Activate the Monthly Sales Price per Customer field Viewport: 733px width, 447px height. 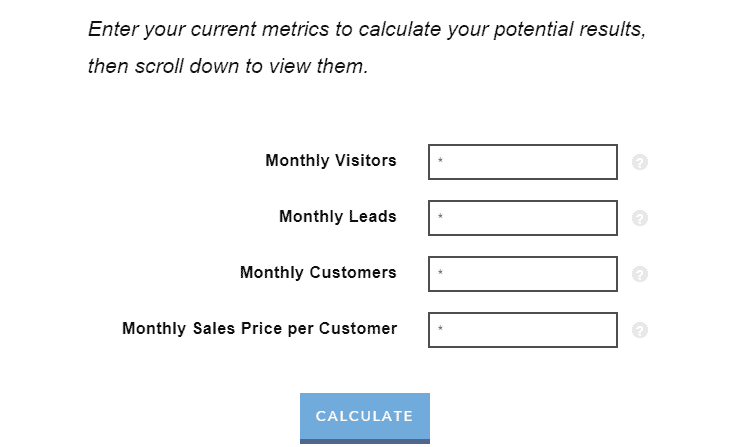click(523, 330)
